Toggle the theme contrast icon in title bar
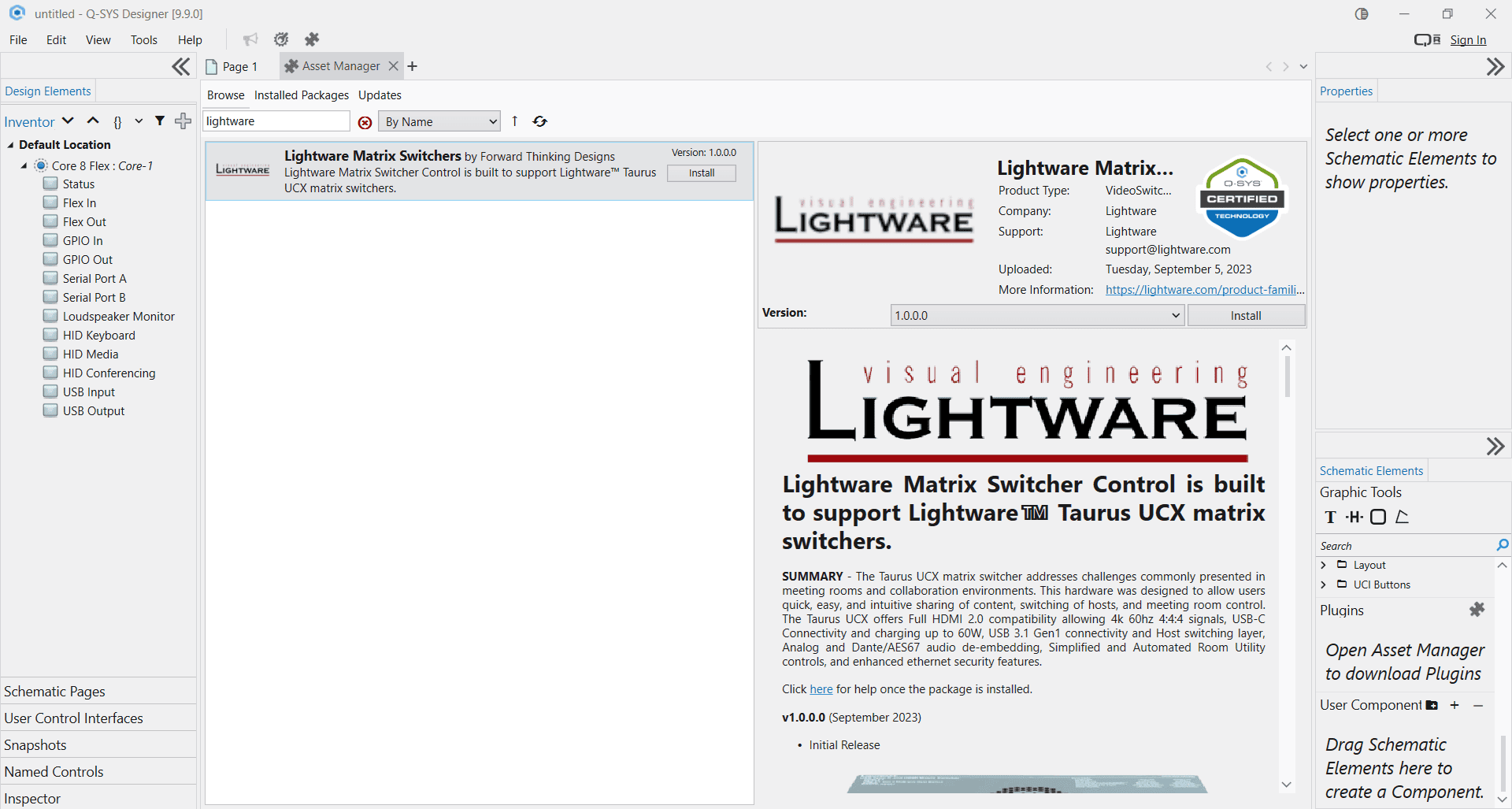The height and width of the screenshot is (809, 1512). (1362, 14)
